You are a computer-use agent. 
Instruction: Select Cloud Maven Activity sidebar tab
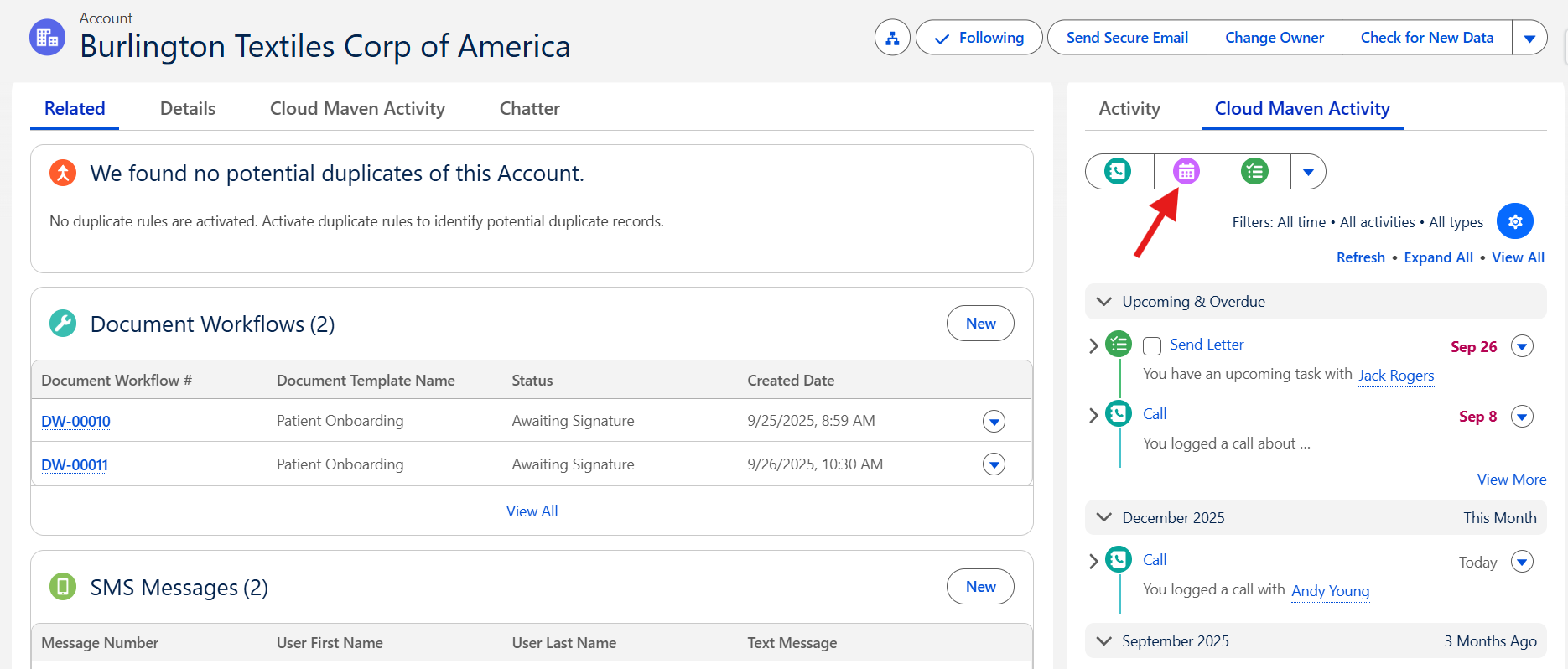(x=1302, y=109)
